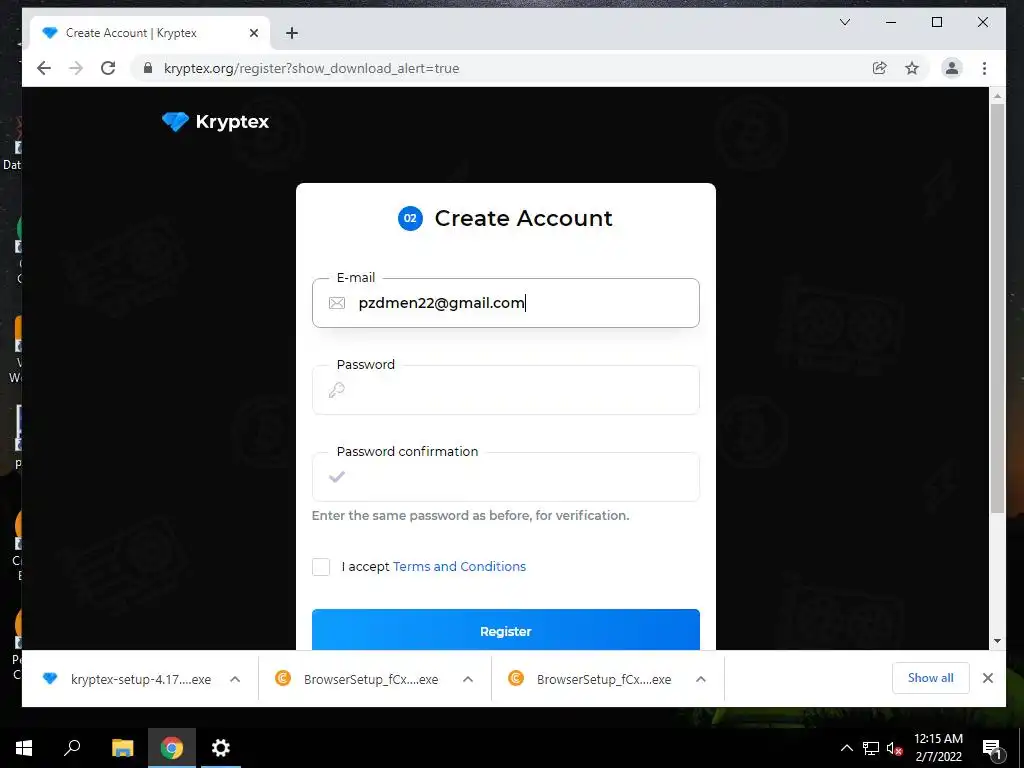Click the blue Register button
Viewport: 1024px width, 768px height.
click(x=505, y=630)
